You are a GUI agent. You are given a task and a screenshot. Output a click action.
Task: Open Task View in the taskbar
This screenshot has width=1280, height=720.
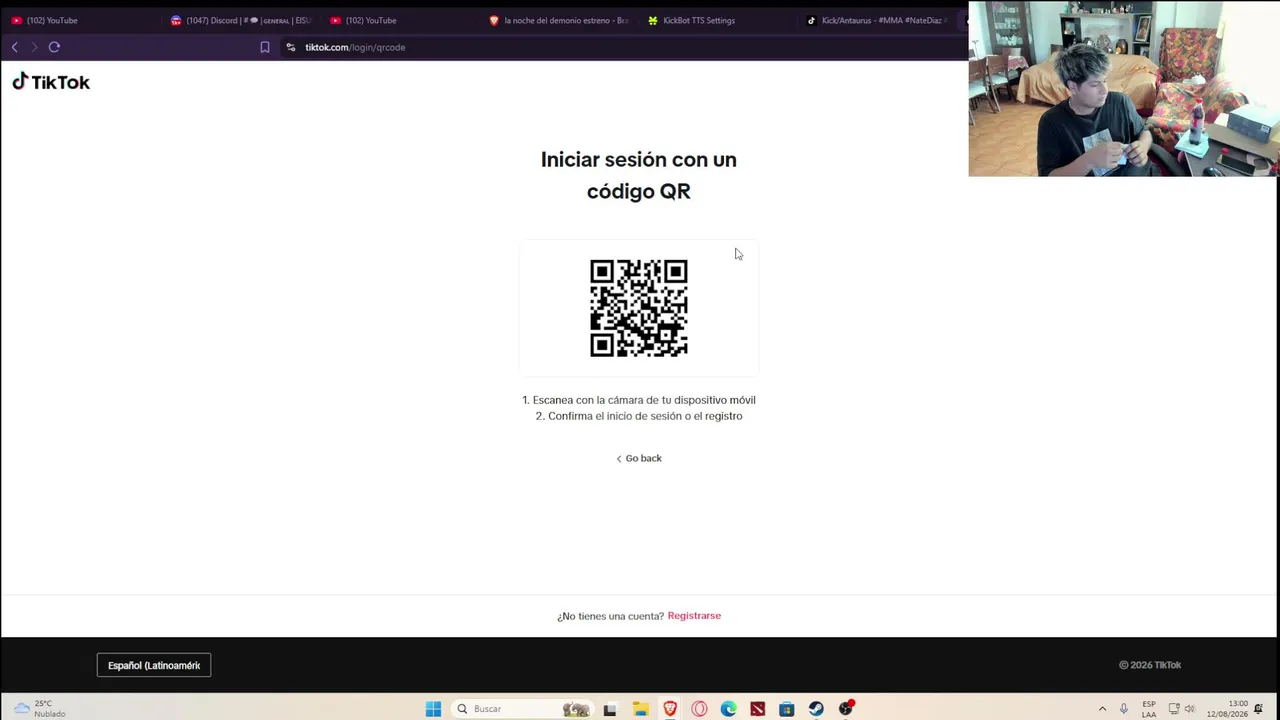610,709
